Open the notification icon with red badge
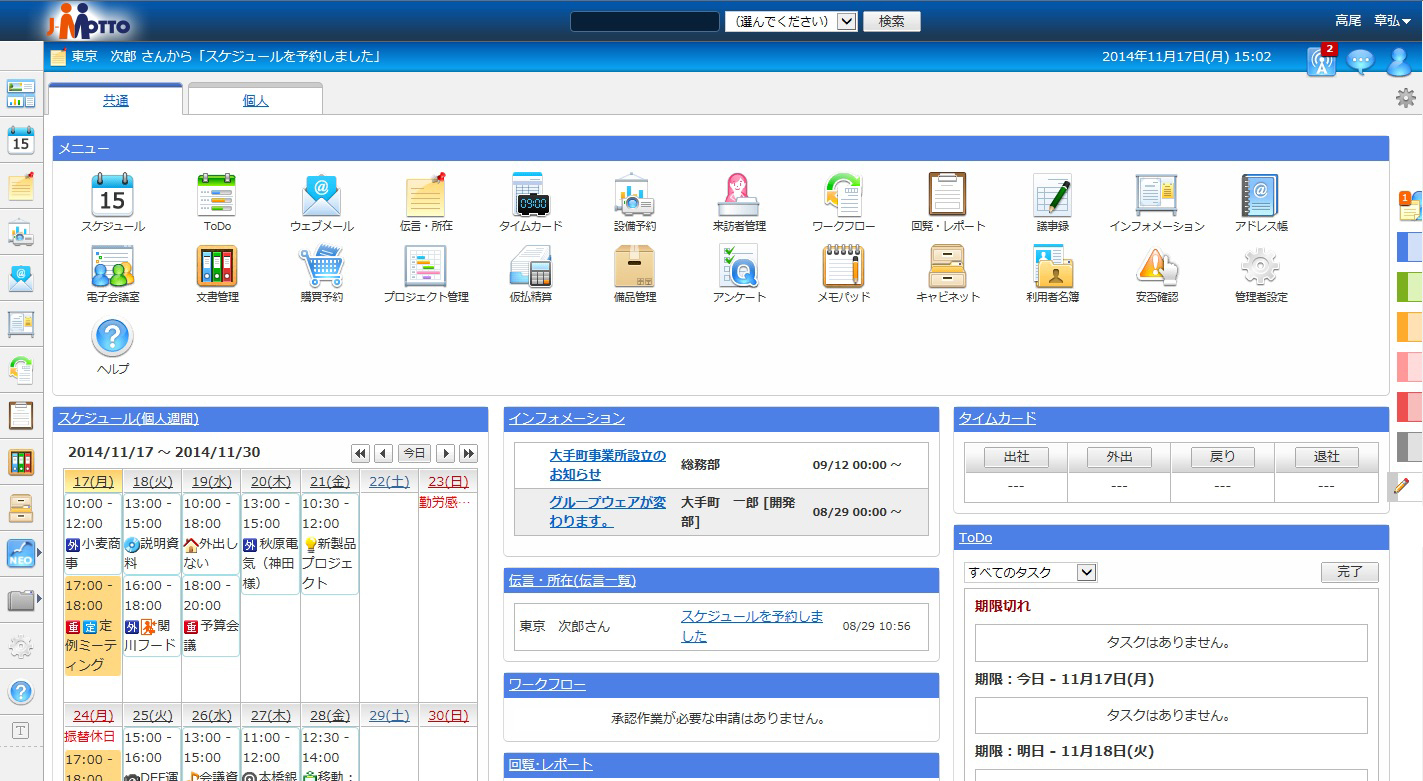The height and width of the screenshot is (781, 1423). pyautogui.click(x=1321, y=61)
